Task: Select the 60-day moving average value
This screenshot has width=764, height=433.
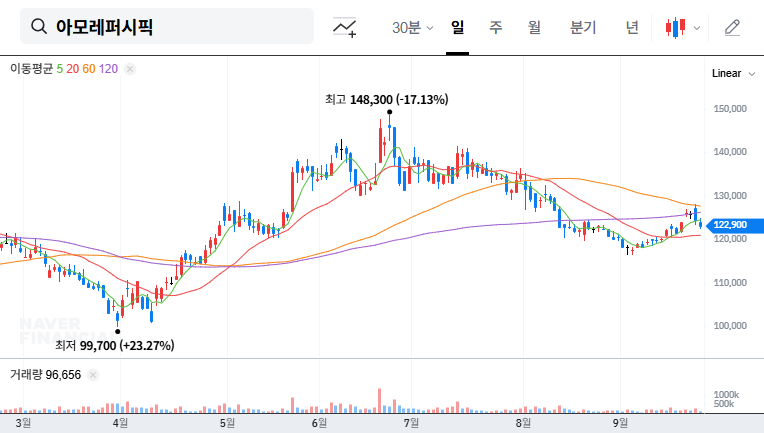Action: [89, 69]
